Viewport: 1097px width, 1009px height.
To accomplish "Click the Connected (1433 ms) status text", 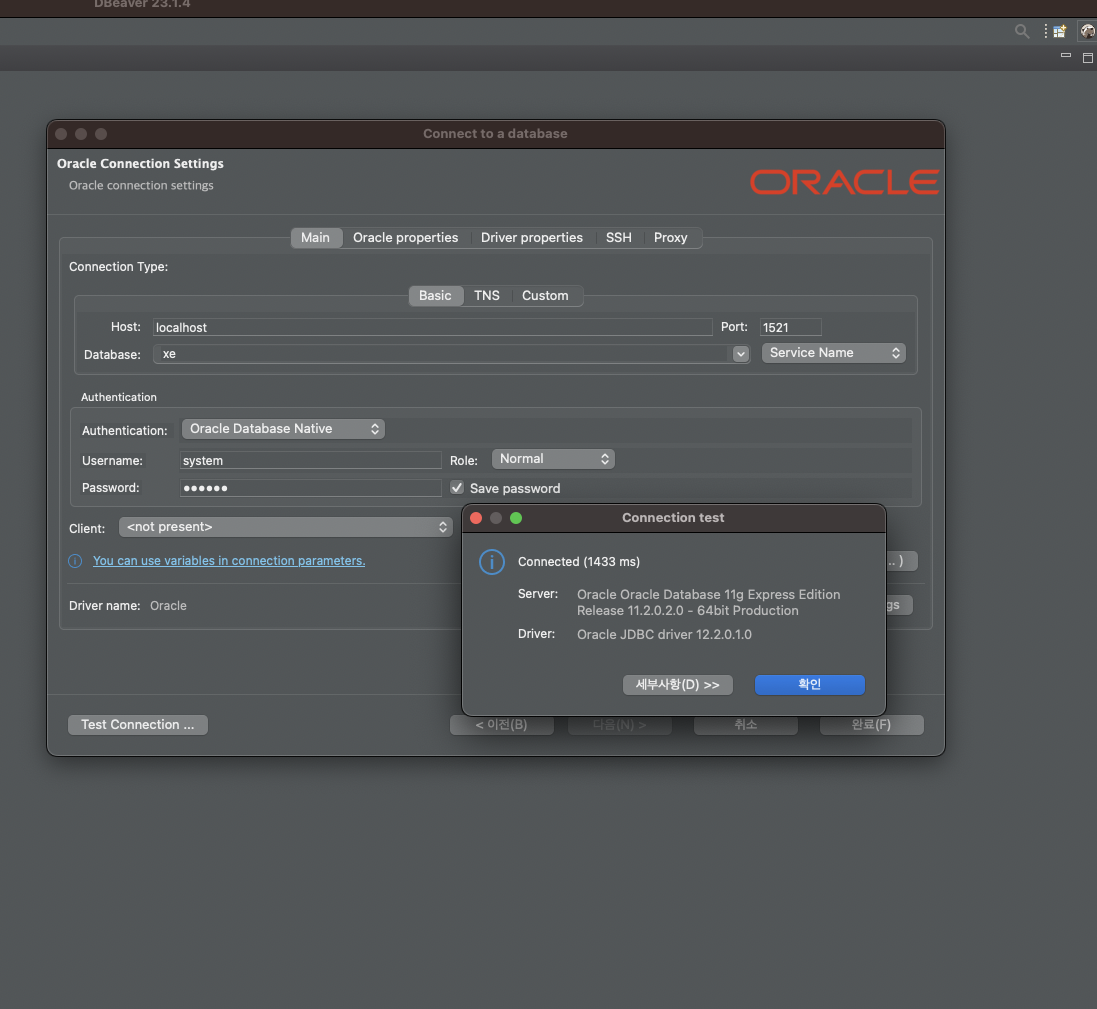I will pos(579,562).
